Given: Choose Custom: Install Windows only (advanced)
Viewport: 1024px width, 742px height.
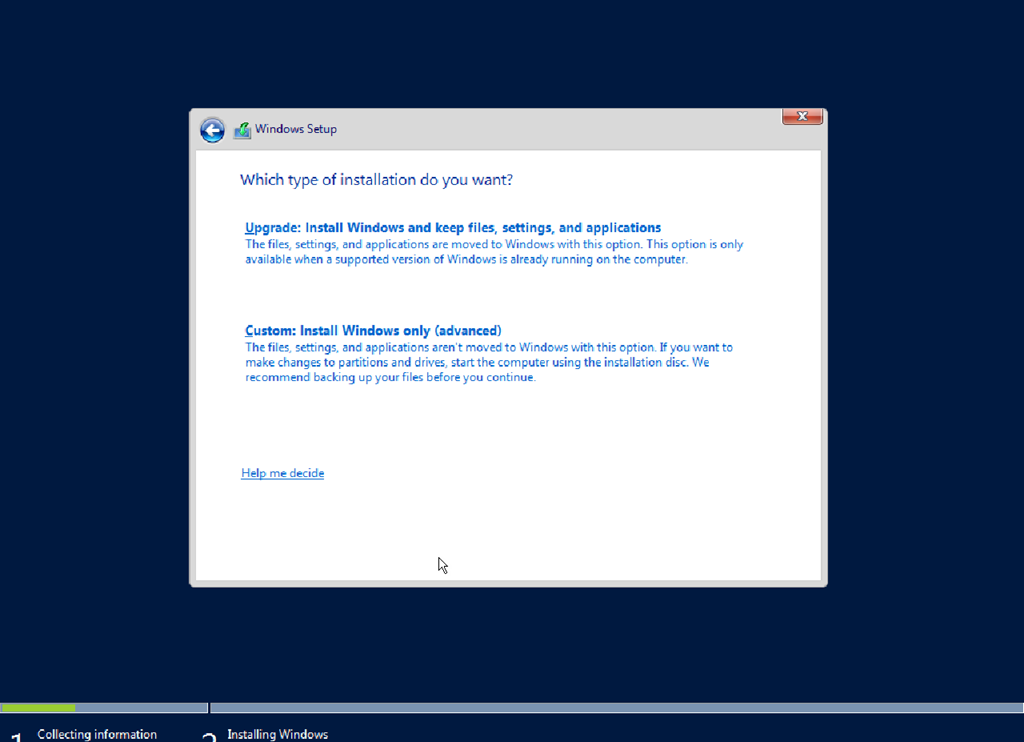Looking at the screenshot, I should coord(373,331).
